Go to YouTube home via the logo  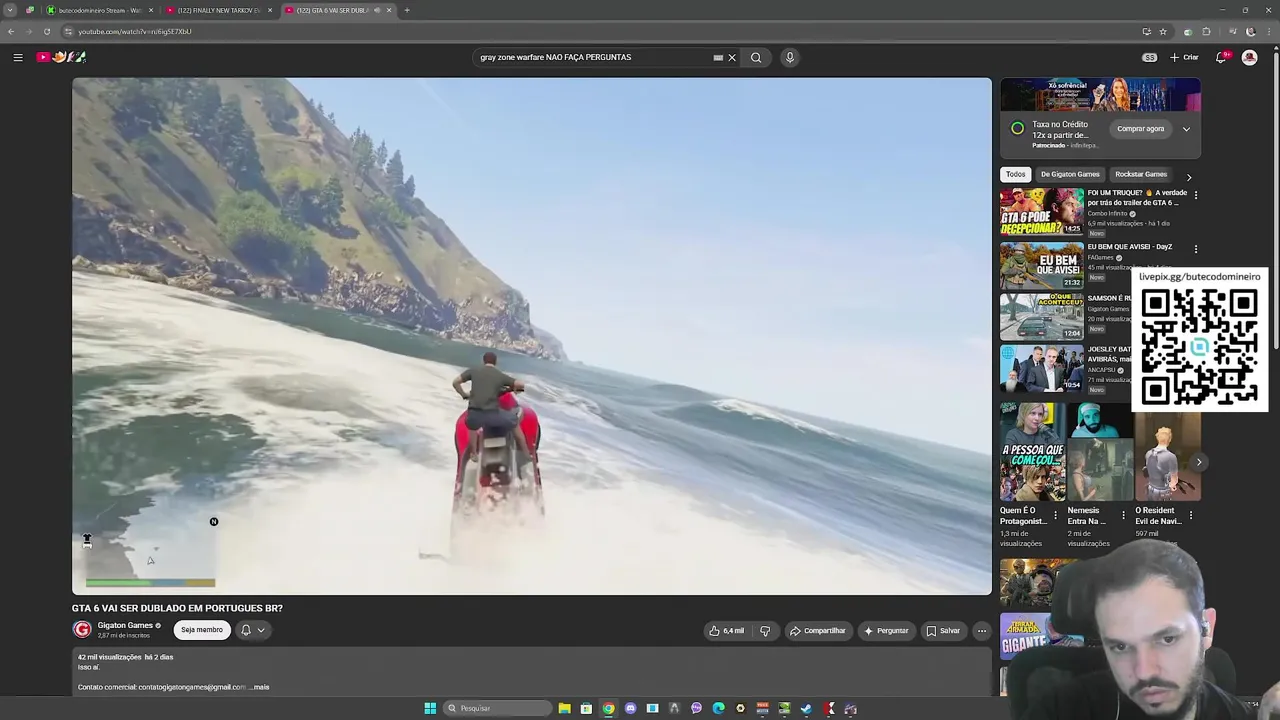pyautogui.click(x=61, y=57)
